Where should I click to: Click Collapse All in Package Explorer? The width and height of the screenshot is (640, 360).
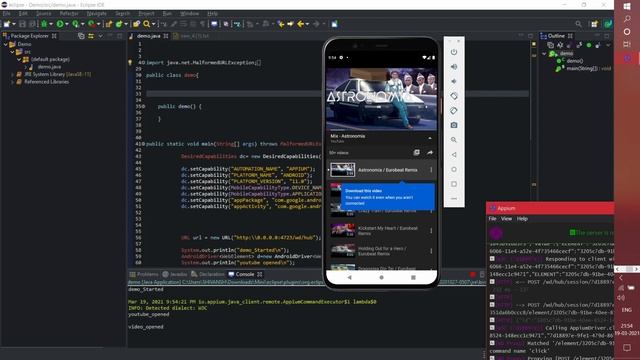click(81, 36)
